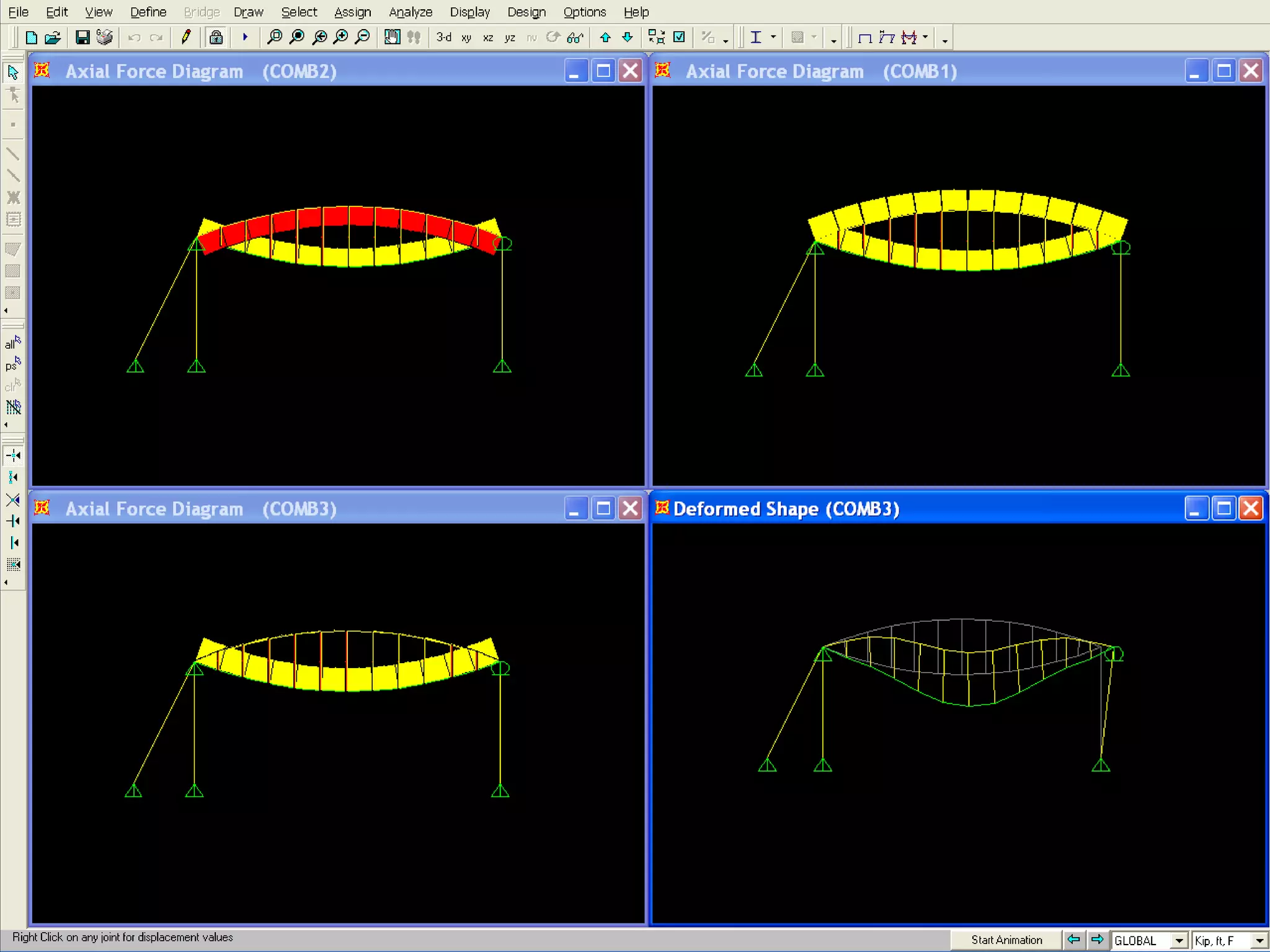Click the Show Forces/Stresses bridge icon
Screen dimensions: 1270x952
[x=909, y=38]
